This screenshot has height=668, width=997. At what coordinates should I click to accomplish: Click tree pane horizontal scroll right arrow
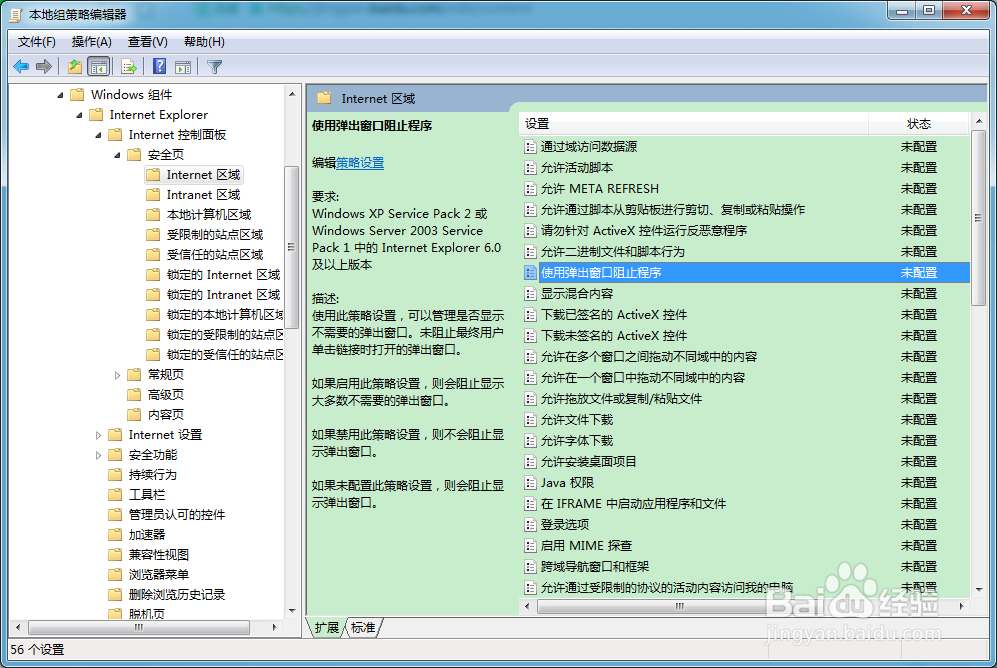pos(275,627)
